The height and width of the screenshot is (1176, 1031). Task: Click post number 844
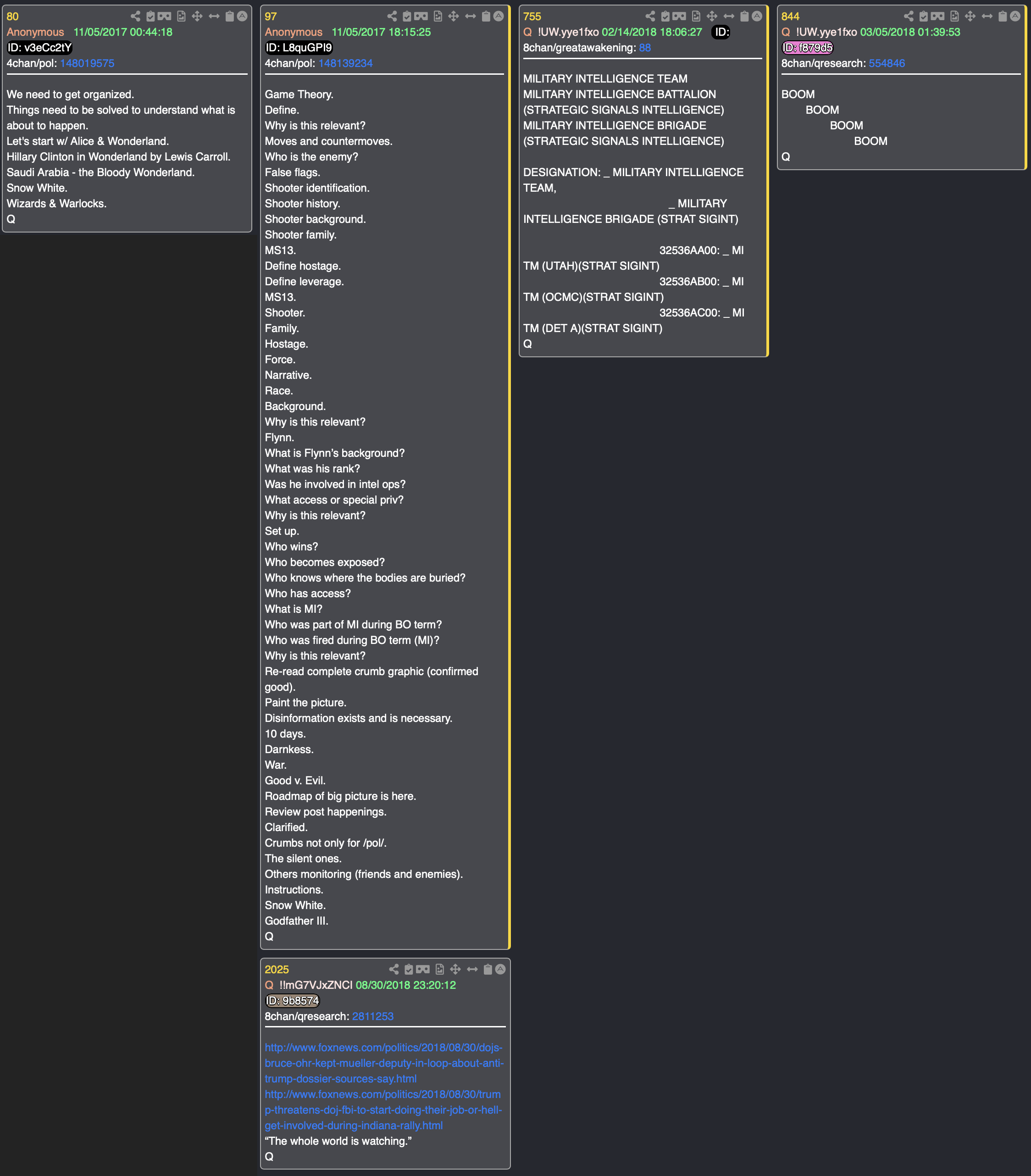click(791, 17)
